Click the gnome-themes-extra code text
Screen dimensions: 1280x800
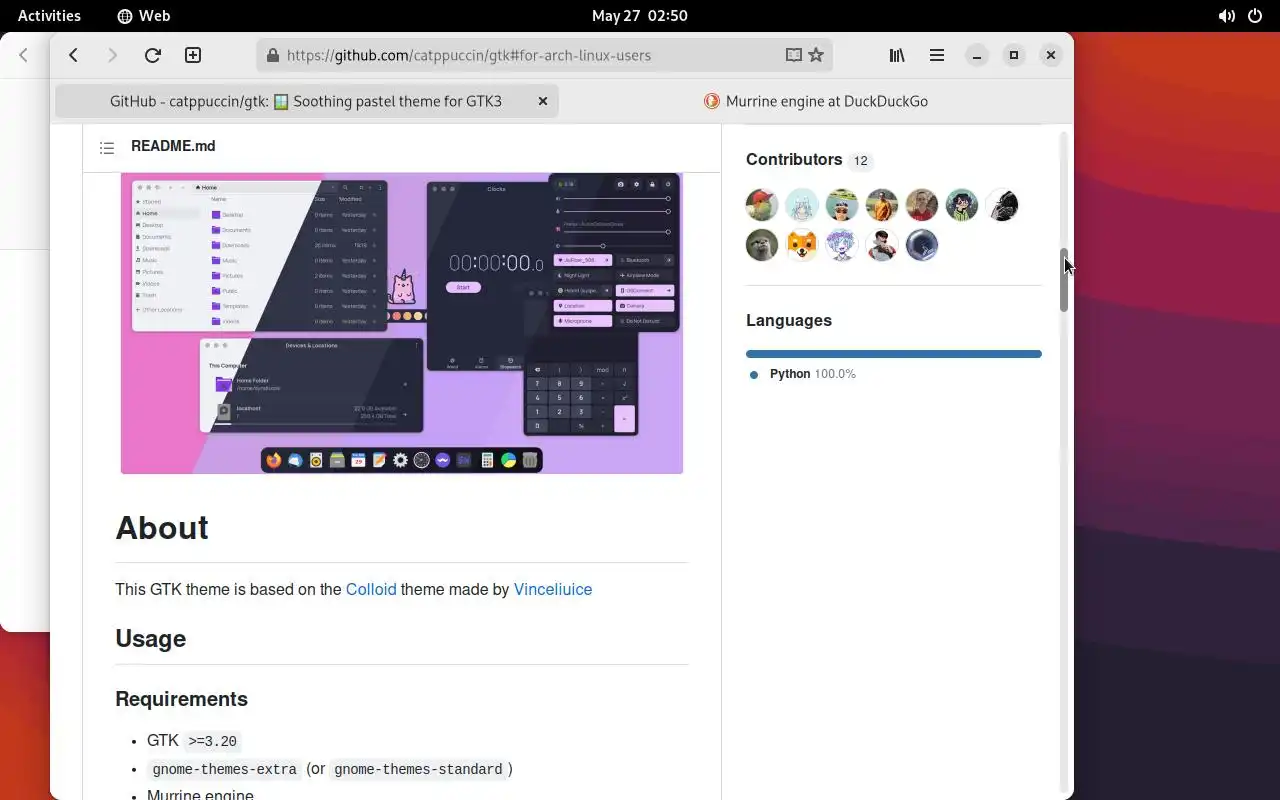[x=224, y=769]
